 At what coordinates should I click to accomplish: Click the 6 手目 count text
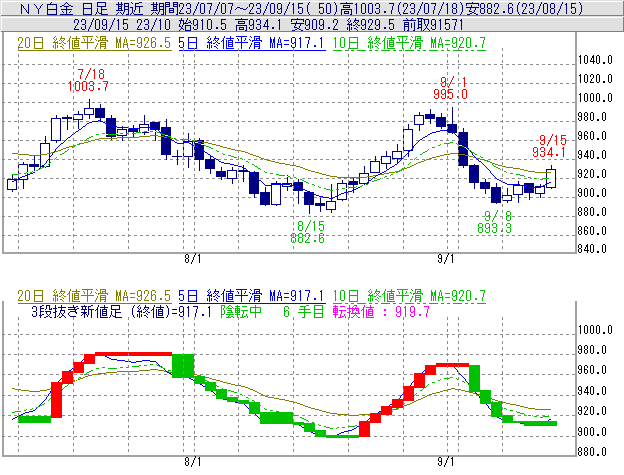(x=304, y=311)
